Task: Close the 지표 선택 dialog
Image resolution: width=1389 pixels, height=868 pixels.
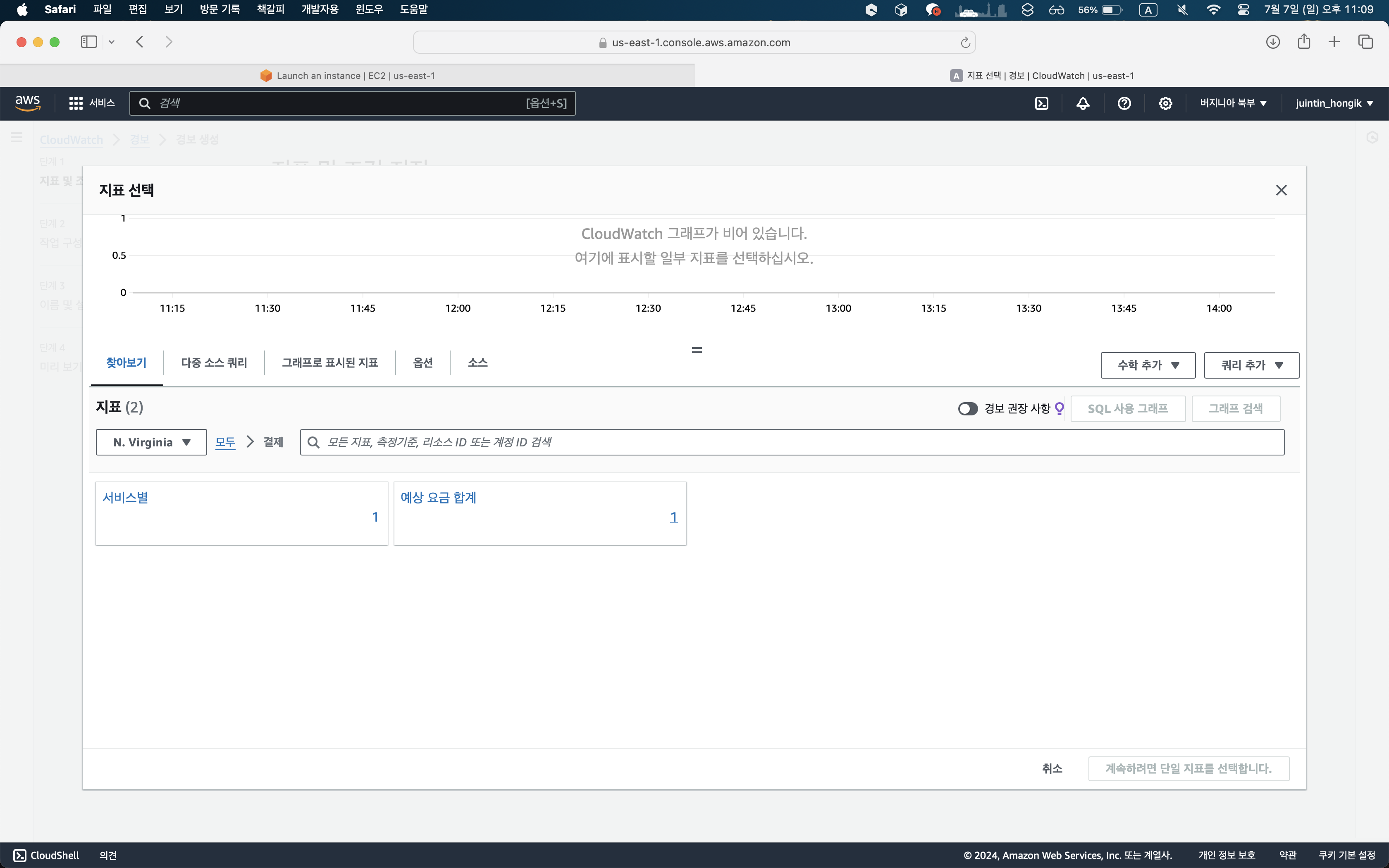Action: [x=1281, y=190]
